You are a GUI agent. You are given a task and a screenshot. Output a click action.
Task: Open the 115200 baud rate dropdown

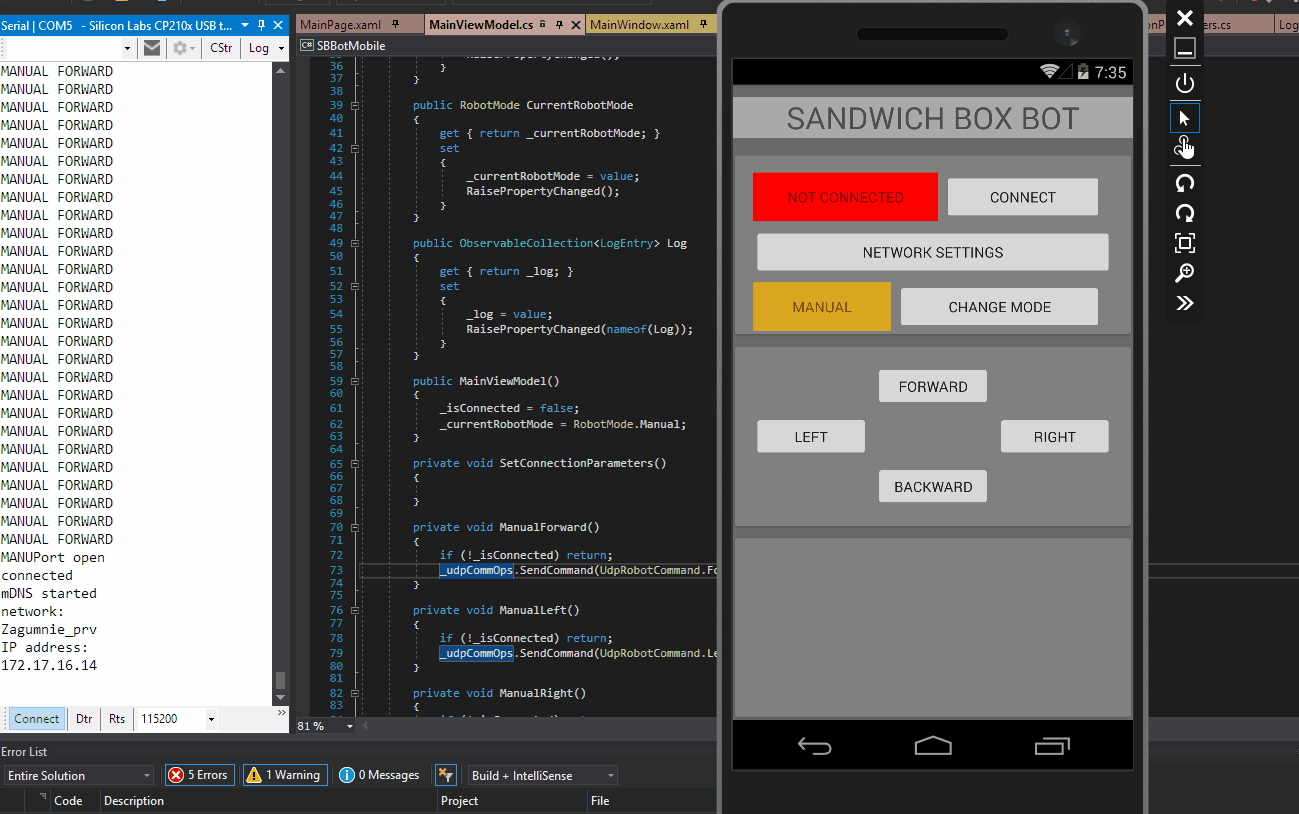tap(177, 719)
